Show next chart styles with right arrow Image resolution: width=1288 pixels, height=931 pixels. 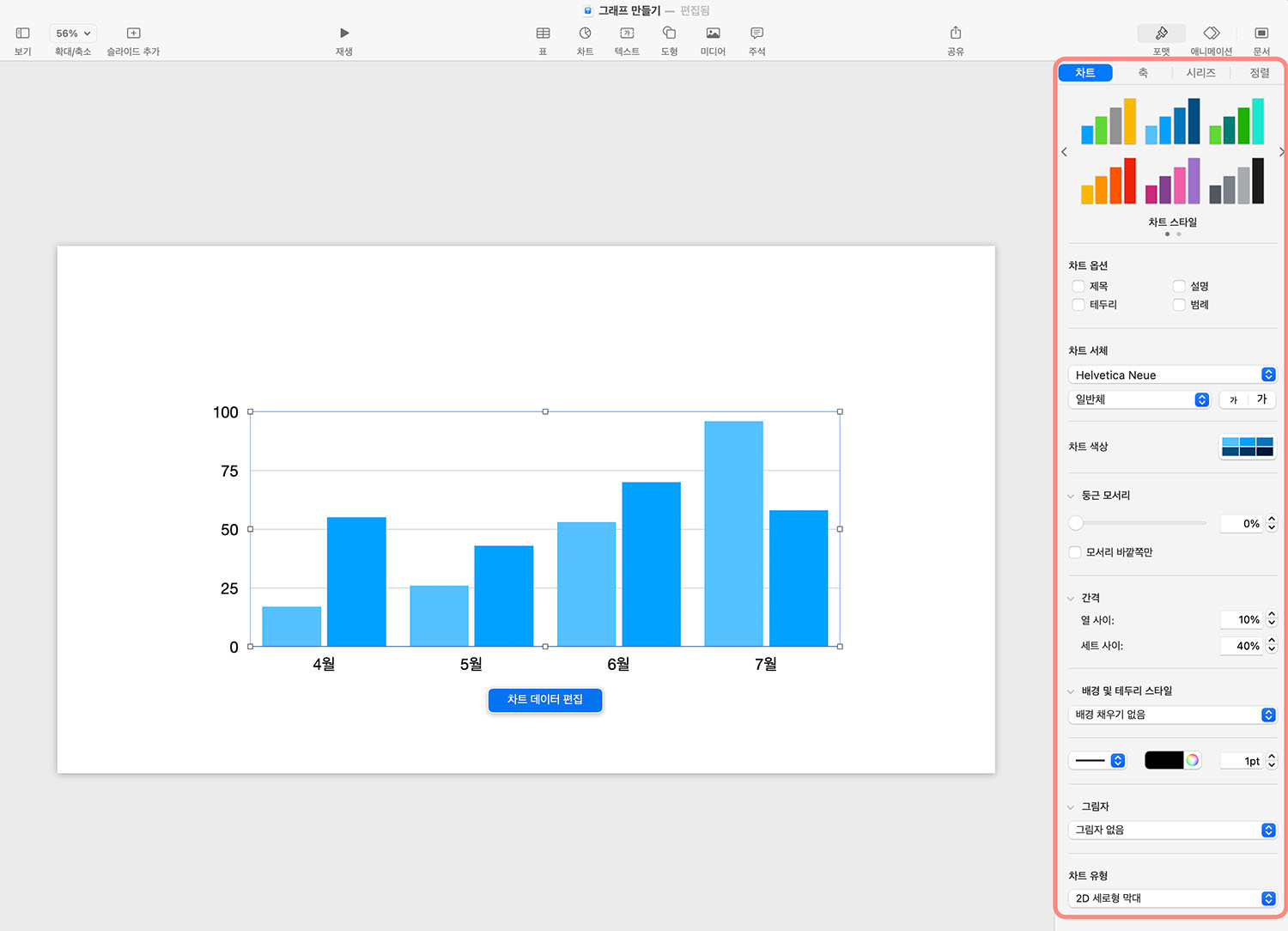(1281, 152)
